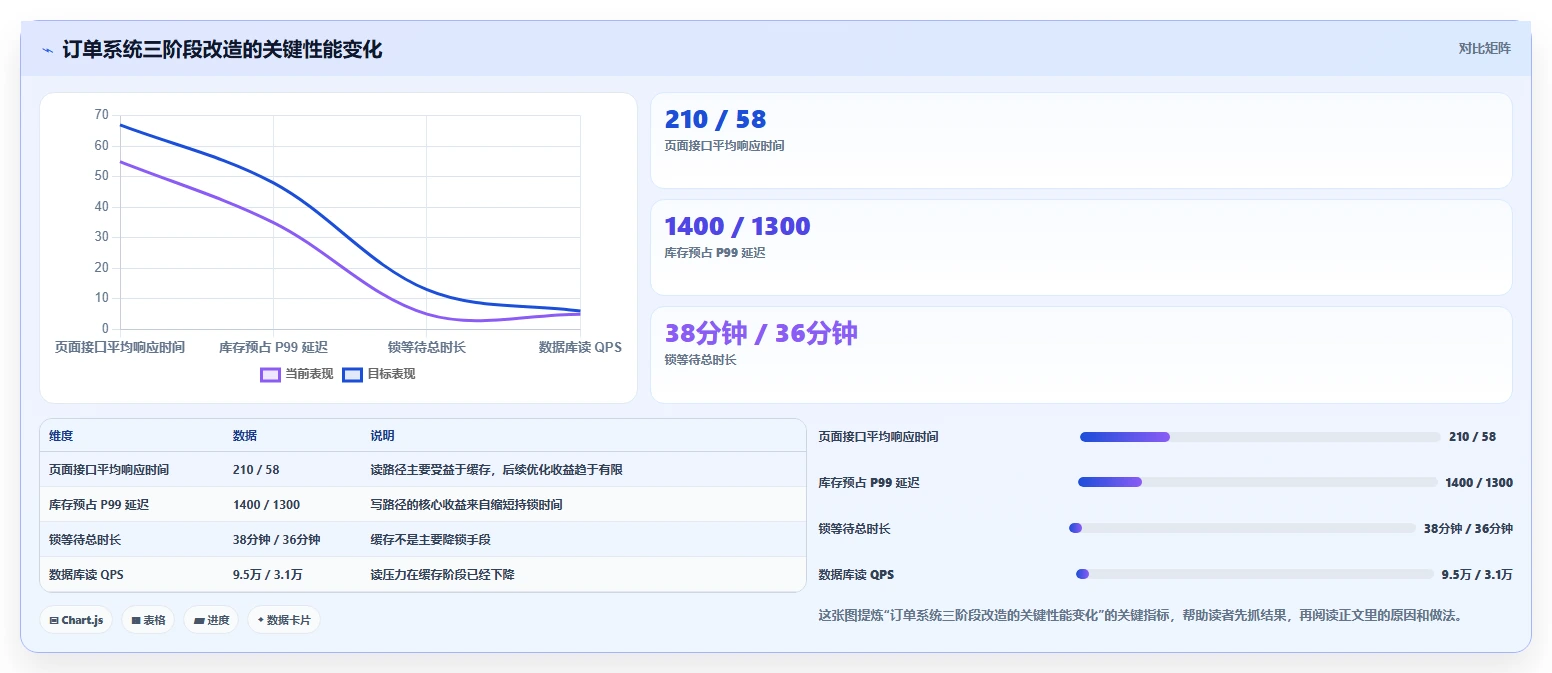Click progress row label 页面接口平均响应时间

point(878,437)
